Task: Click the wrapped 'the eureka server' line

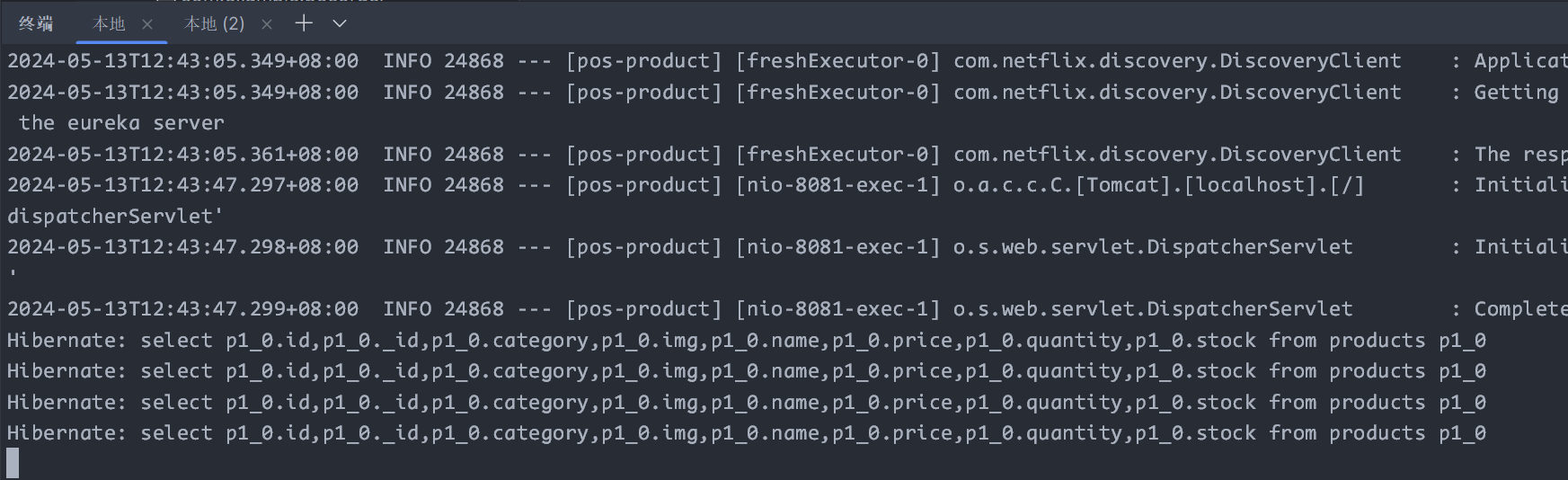Action: [121, 123]
